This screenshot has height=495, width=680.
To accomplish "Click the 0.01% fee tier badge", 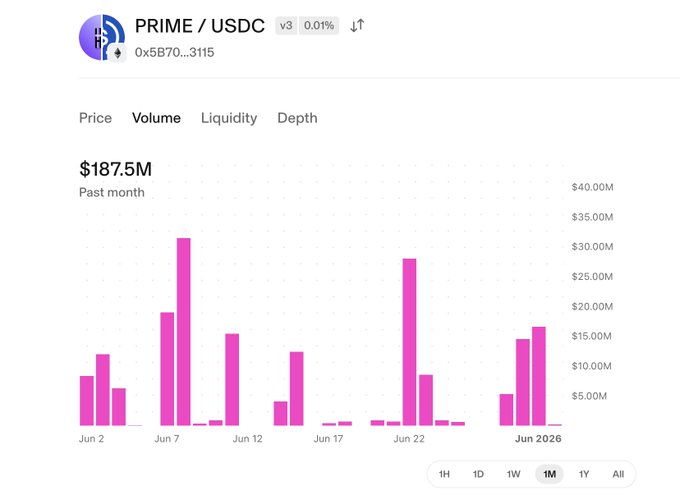I will pyautogui.click(x=319, y=26).
